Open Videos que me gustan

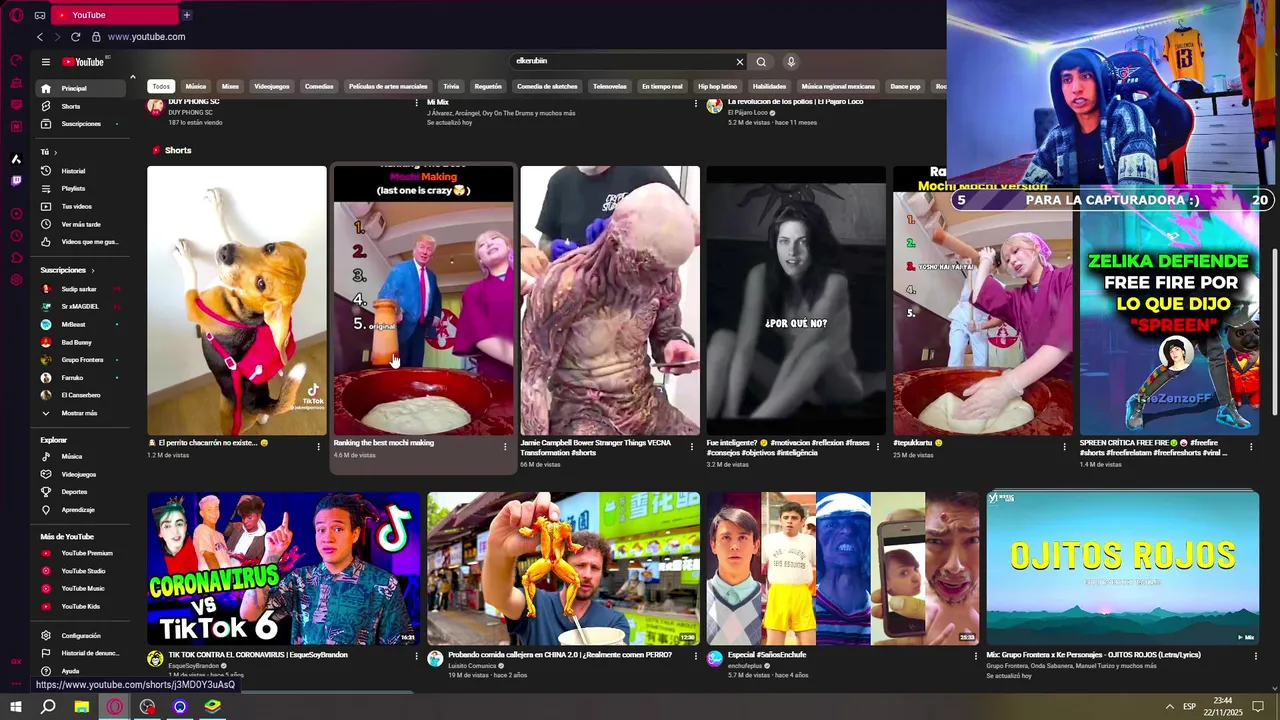[x=80, y=242]
